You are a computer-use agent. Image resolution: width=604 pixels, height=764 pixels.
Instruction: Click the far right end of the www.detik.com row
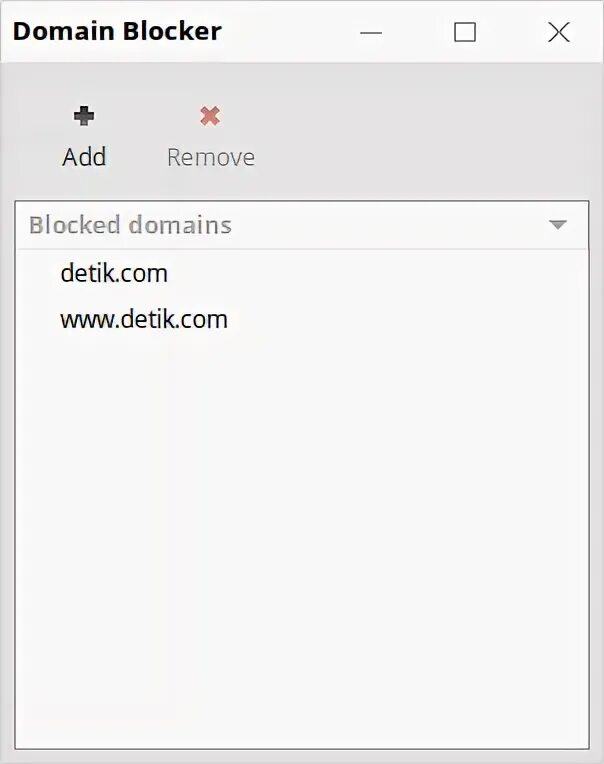tap(560, 320)
